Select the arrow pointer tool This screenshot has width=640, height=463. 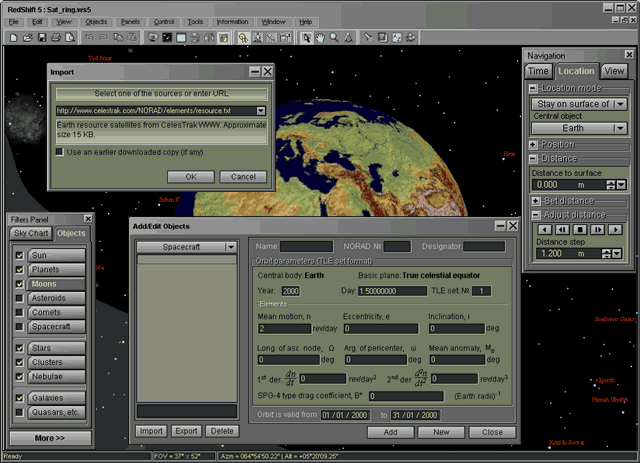pyautogui.click(x=306, y=37)
